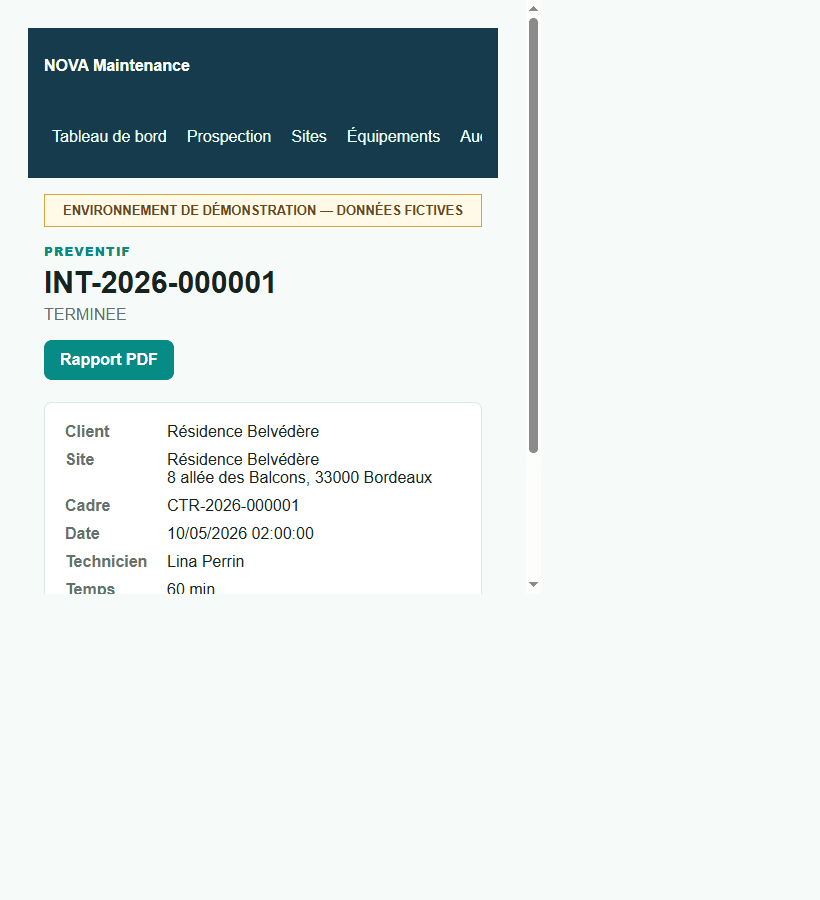Click the TERMINEE status text
Viewport: 820px width, 900px height.
[x=85, y=315]
